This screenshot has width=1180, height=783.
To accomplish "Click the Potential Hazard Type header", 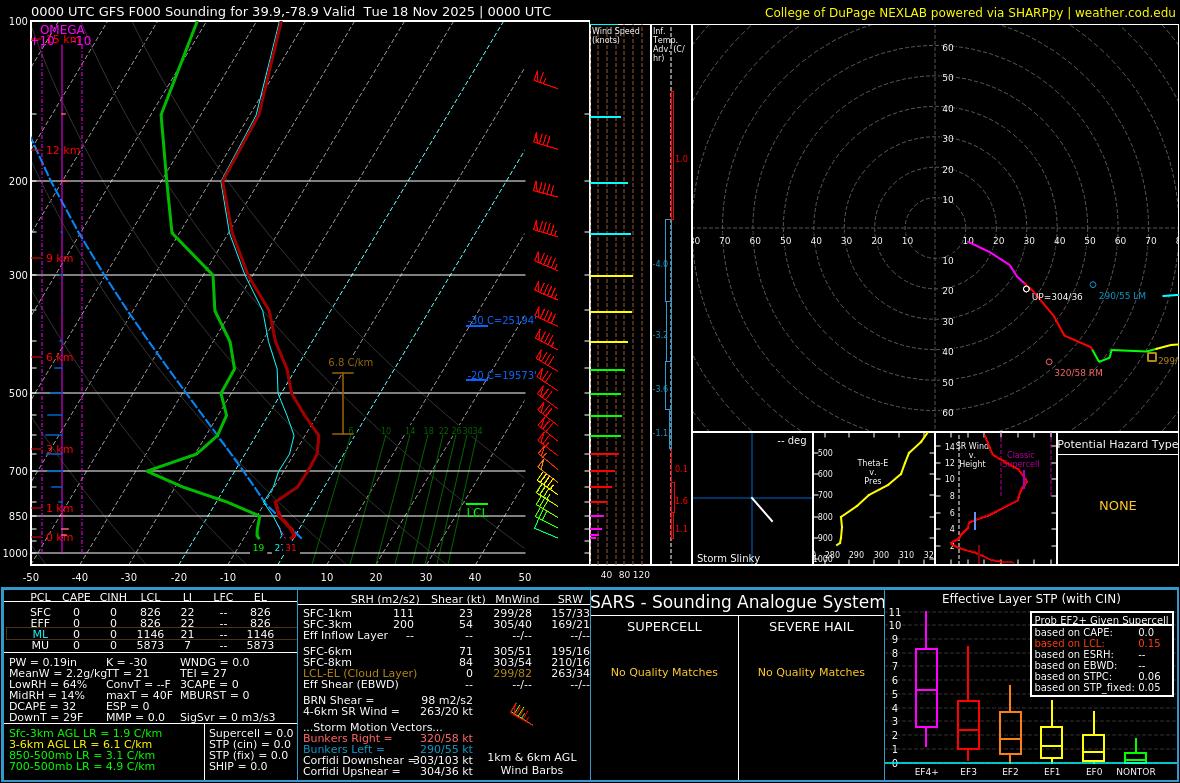I will pos(1118,444).
